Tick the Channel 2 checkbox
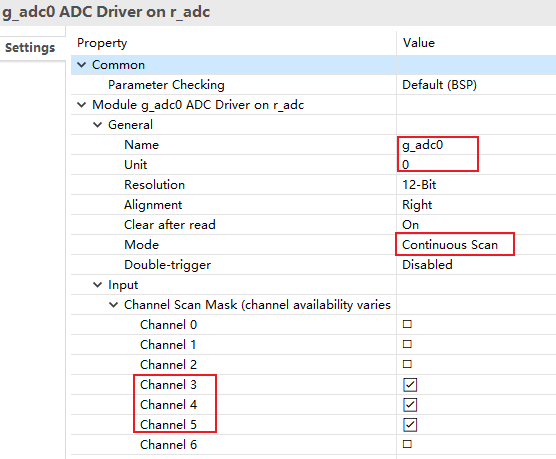This screenshot has height=459, width=556. 407,364
